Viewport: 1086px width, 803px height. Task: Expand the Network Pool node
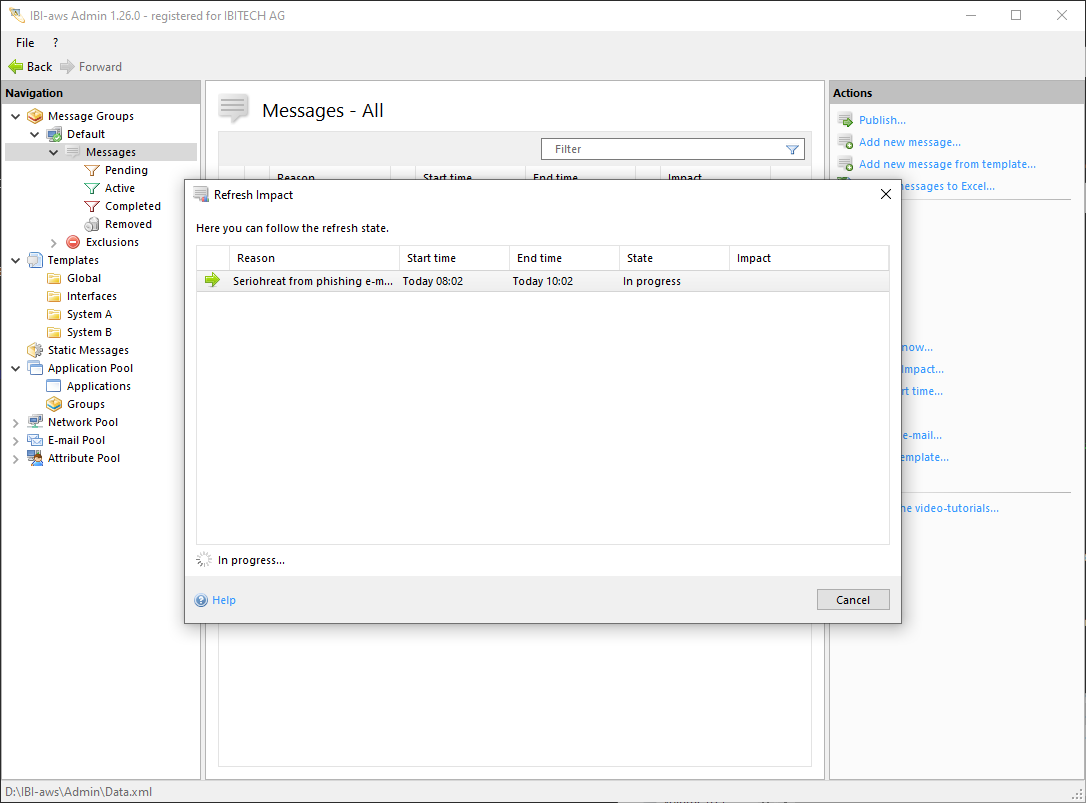(x=16, y=422)
